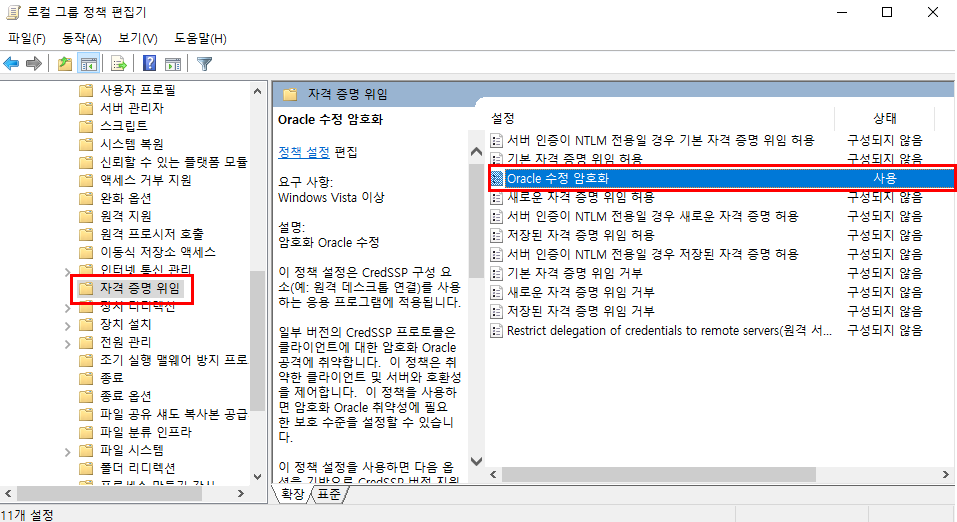Click the Forward arrow toolbar icon
957x522 pixels.
coord(34,63)
